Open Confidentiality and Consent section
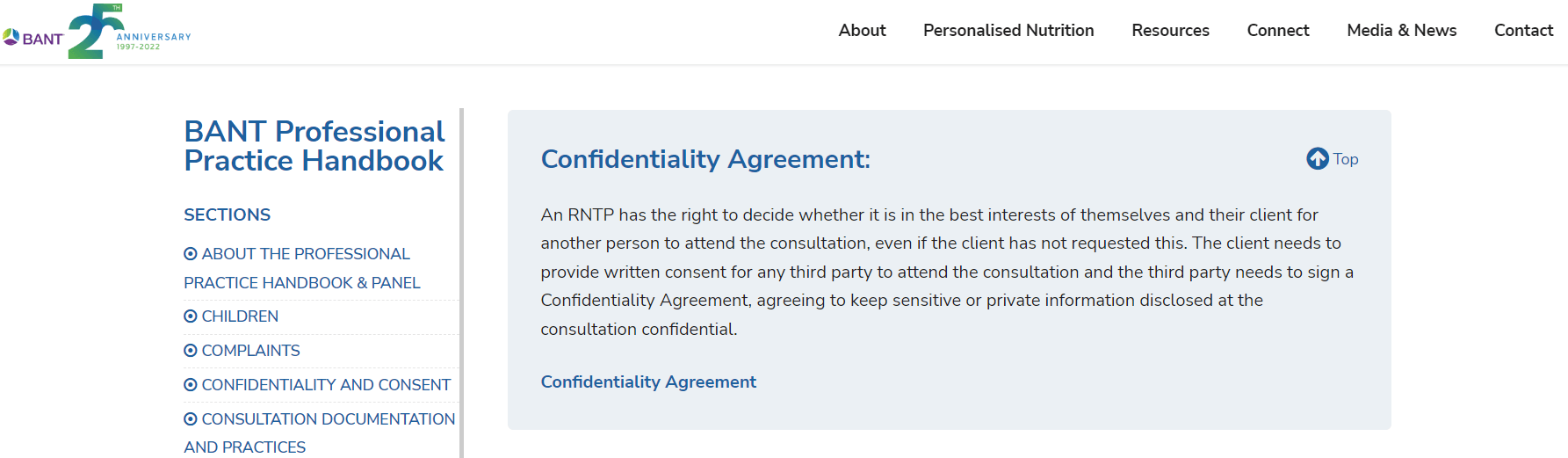The height and width of the screenshot is (458, 1568). point(326,385)
